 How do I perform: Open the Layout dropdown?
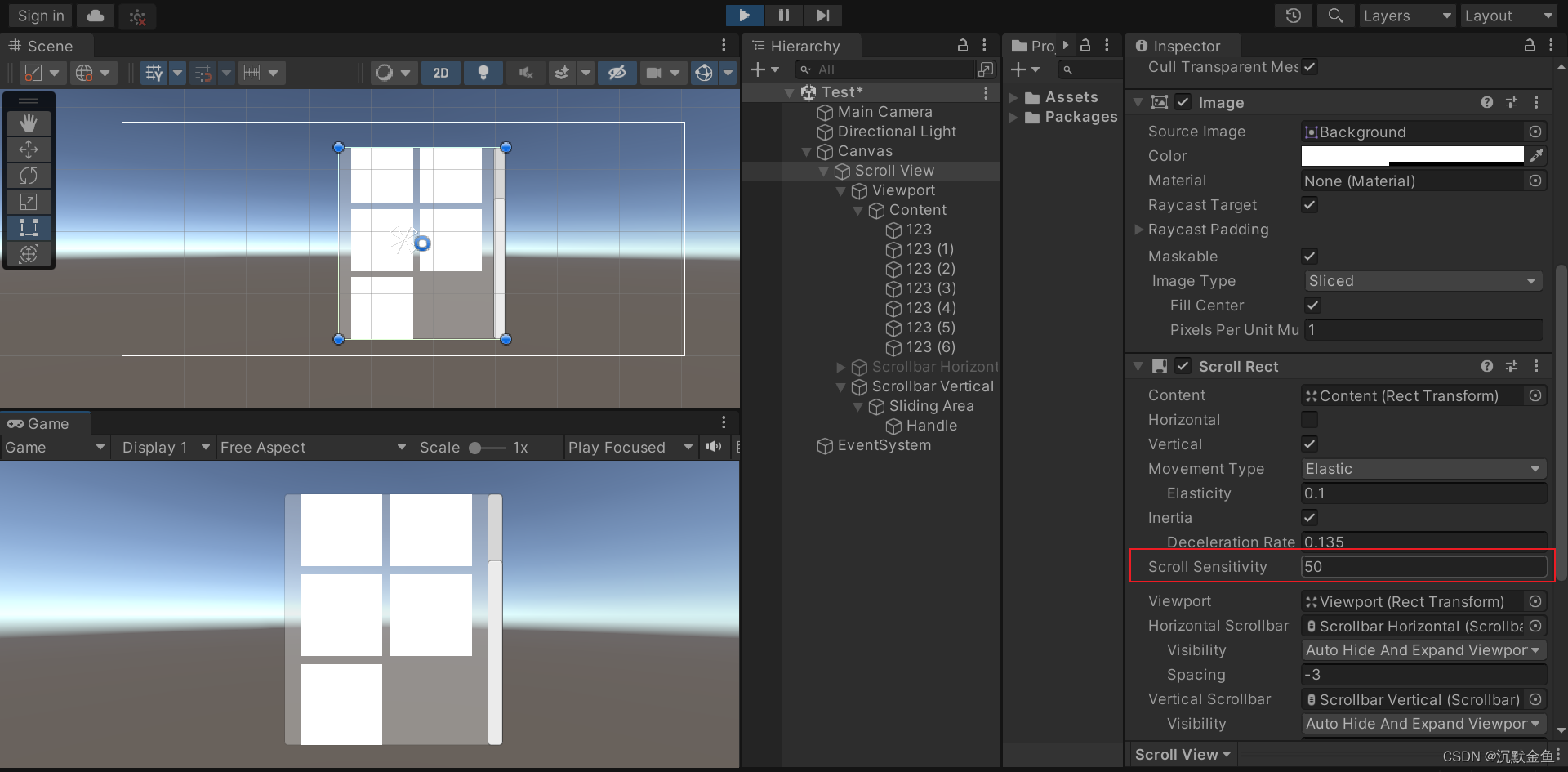point(1508,16)
